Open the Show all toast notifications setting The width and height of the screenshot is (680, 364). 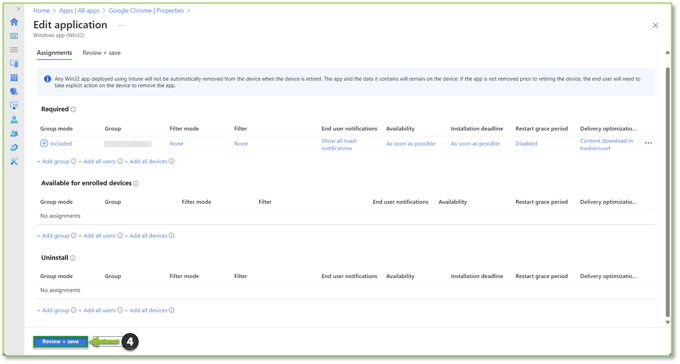[339, 144]
